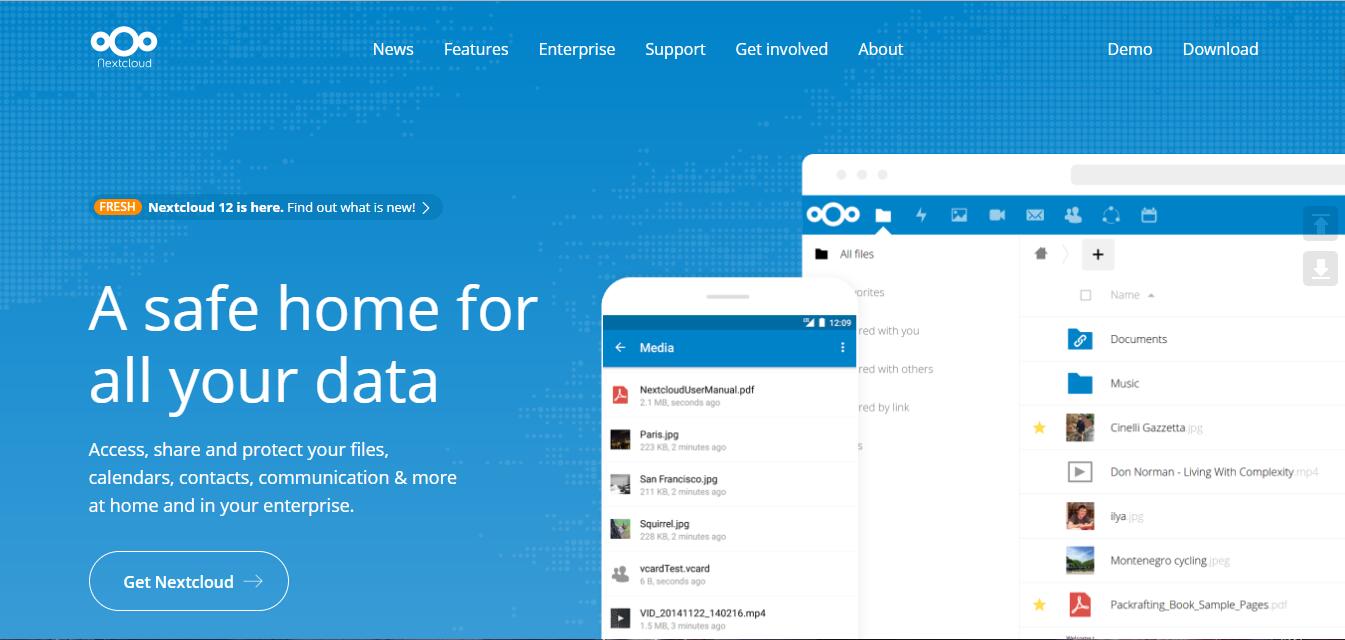Screen dimensions: 1345x640
Task: Open the Gallery picture icon
Action: click(959, 215)
